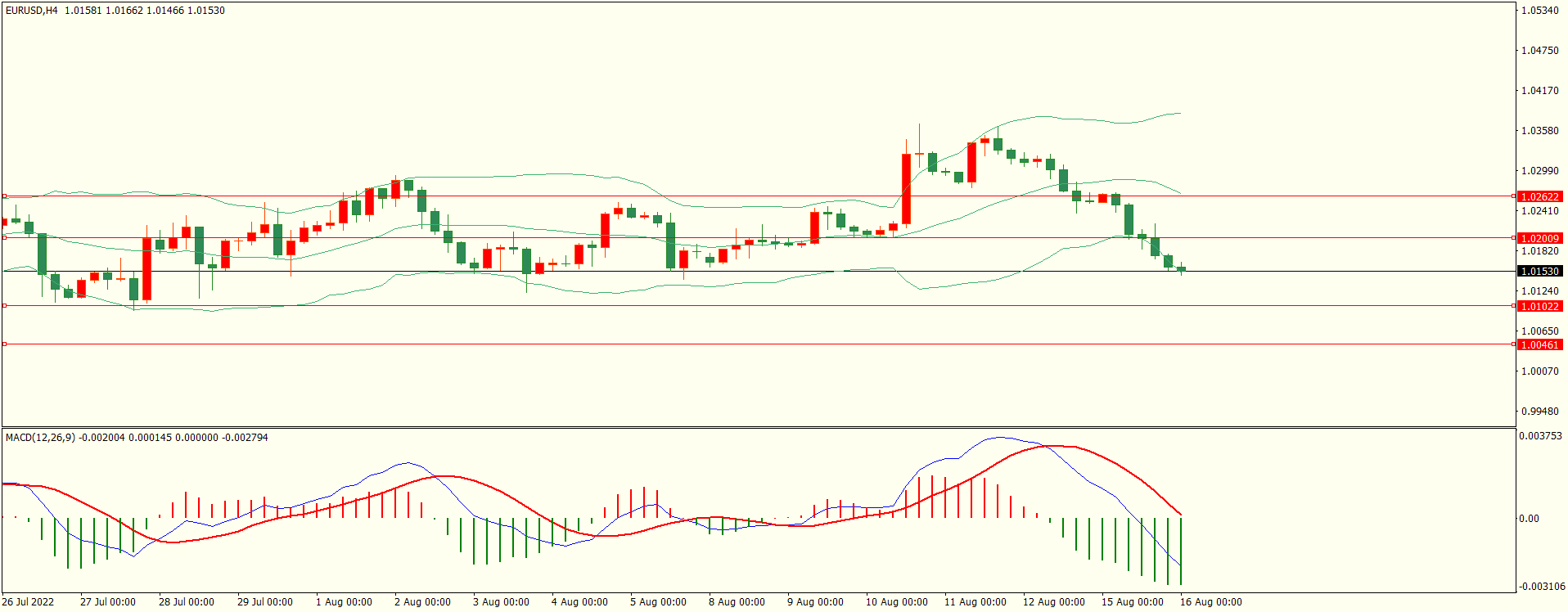This screenshot has height=612, width=1568.
Task: Select the 1.00461 price level tag
Action: [x=1539, y=345]
